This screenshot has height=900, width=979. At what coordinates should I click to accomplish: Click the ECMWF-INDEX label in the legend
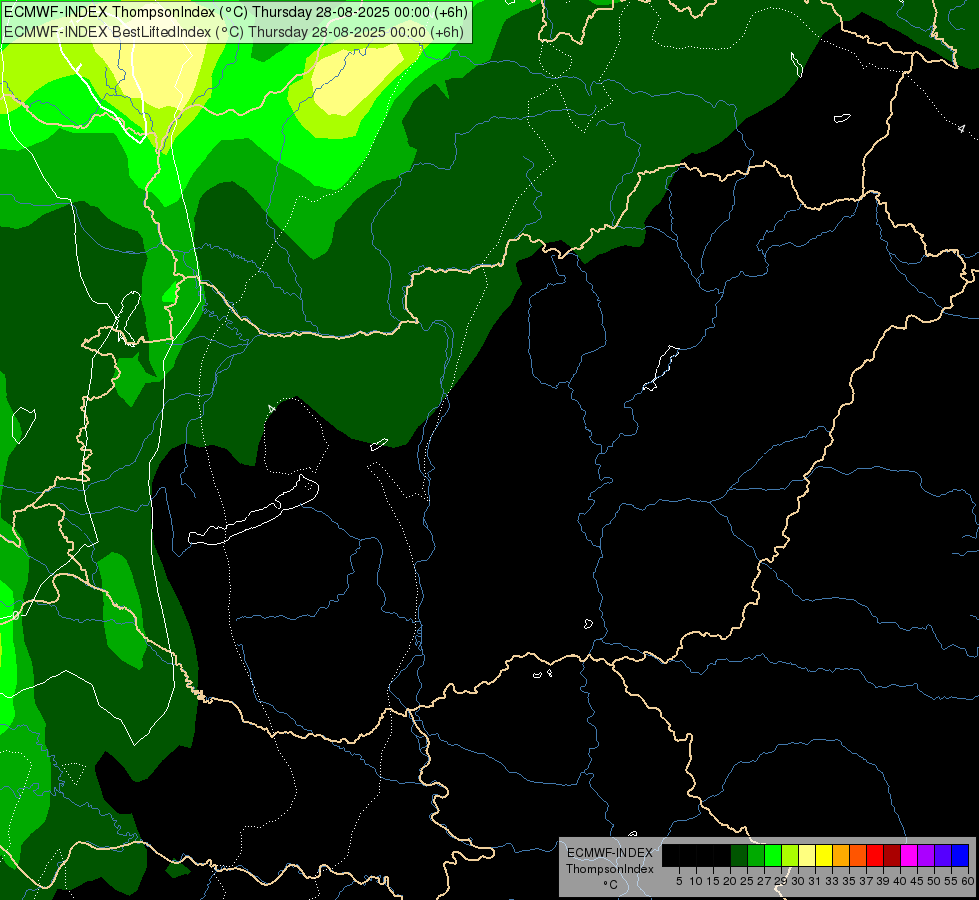tap(610, 853)
